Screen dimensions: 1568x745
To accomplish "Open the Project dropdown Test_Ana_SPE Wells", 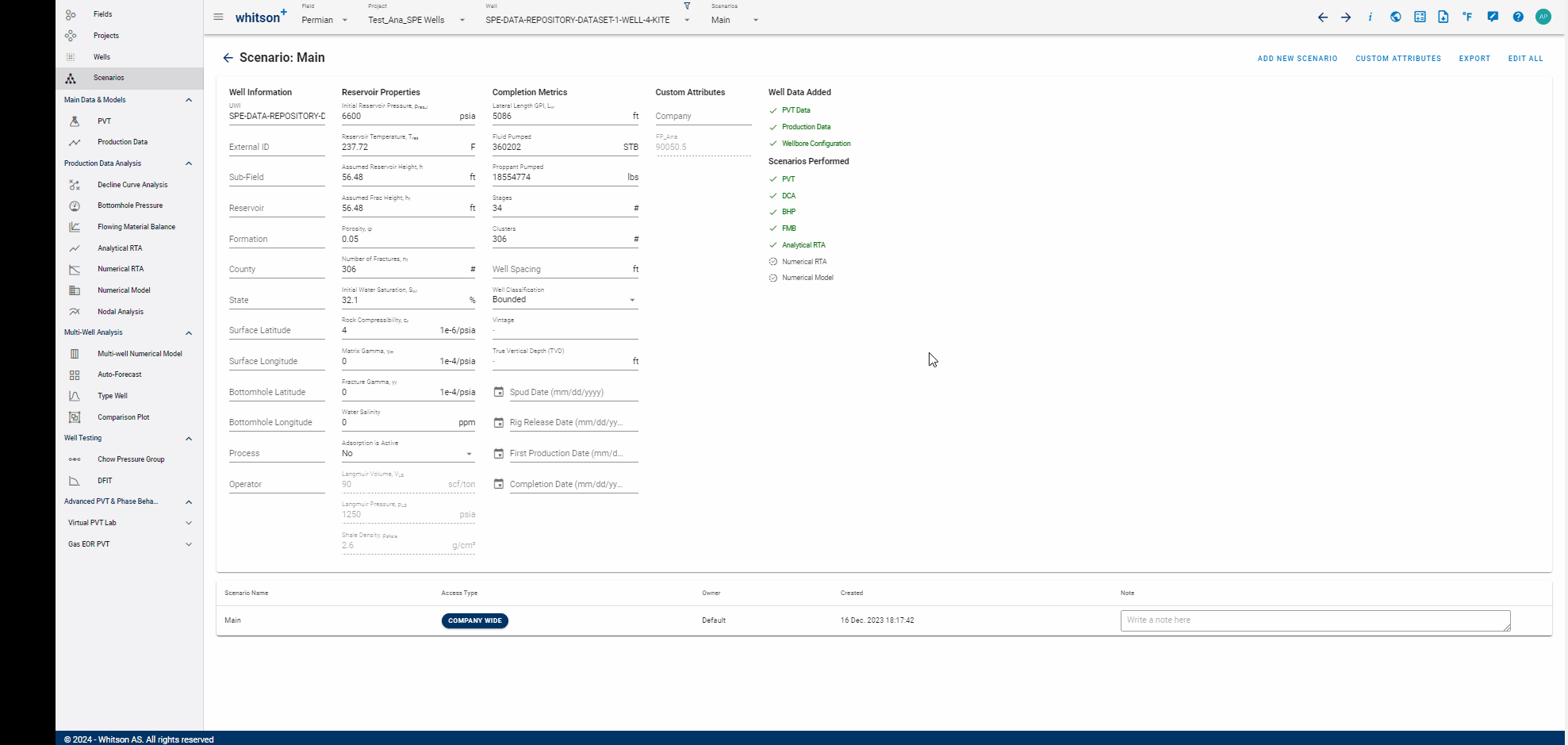I will pos(417,20).
